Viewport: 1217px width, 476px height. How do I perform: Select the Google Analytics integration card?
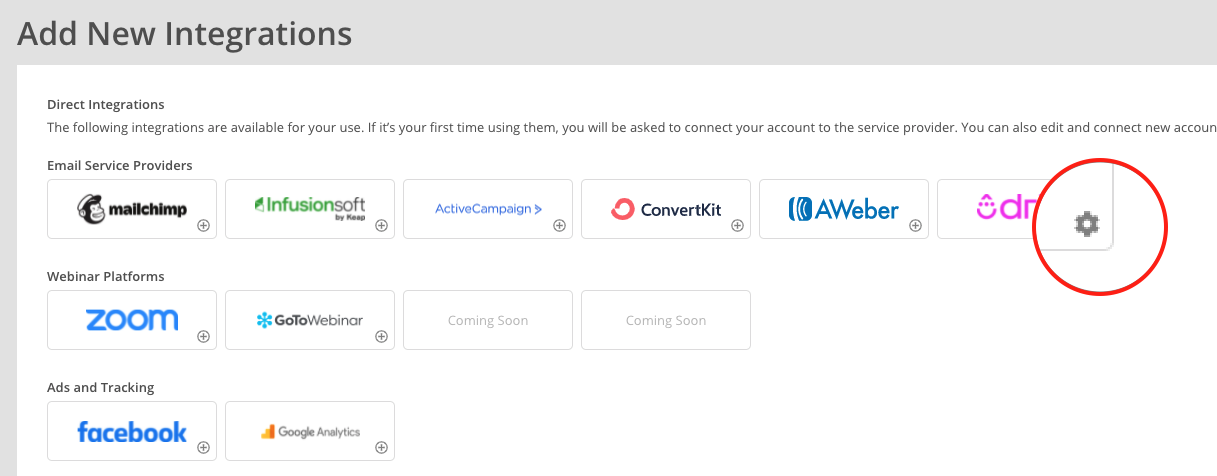click(x=310, y=431)
